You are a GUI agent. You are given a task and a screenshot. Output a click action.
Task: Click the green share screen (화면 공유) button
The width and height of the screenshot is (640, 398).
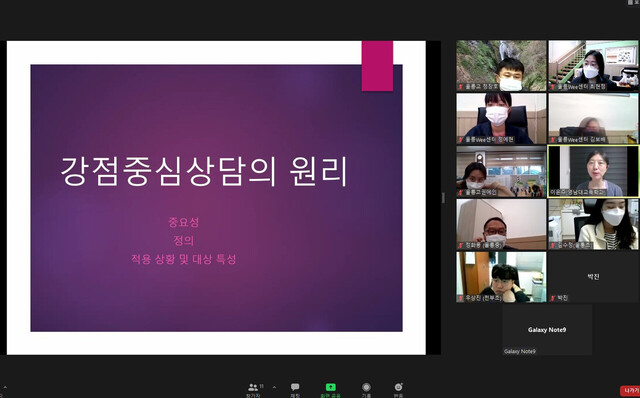pos(330,389)
